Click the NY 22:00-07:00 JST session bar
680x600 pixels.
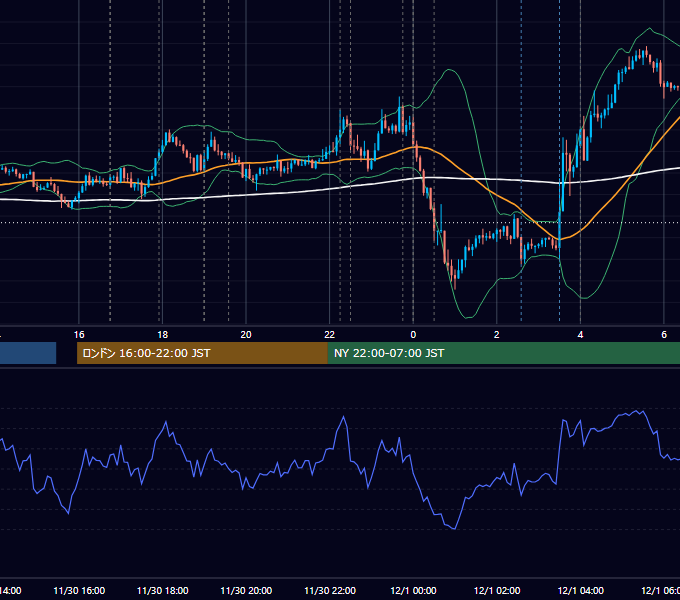[503, 353]
